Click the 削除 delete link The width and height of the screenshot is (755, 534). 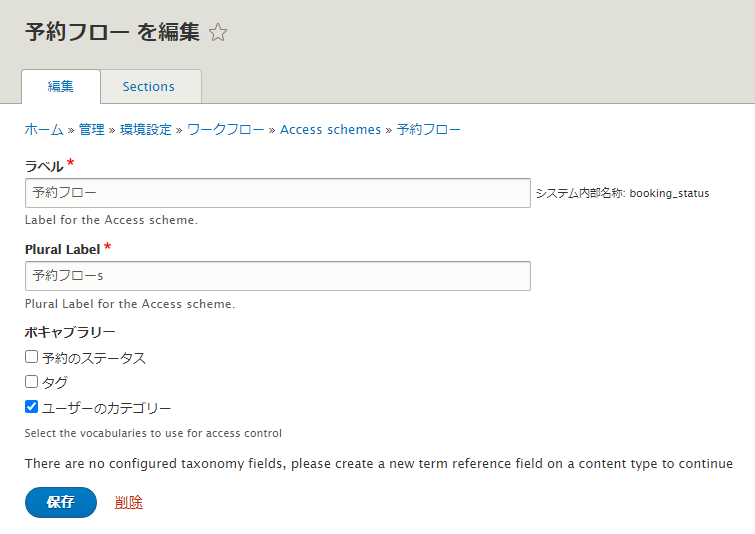coord(129,502)
